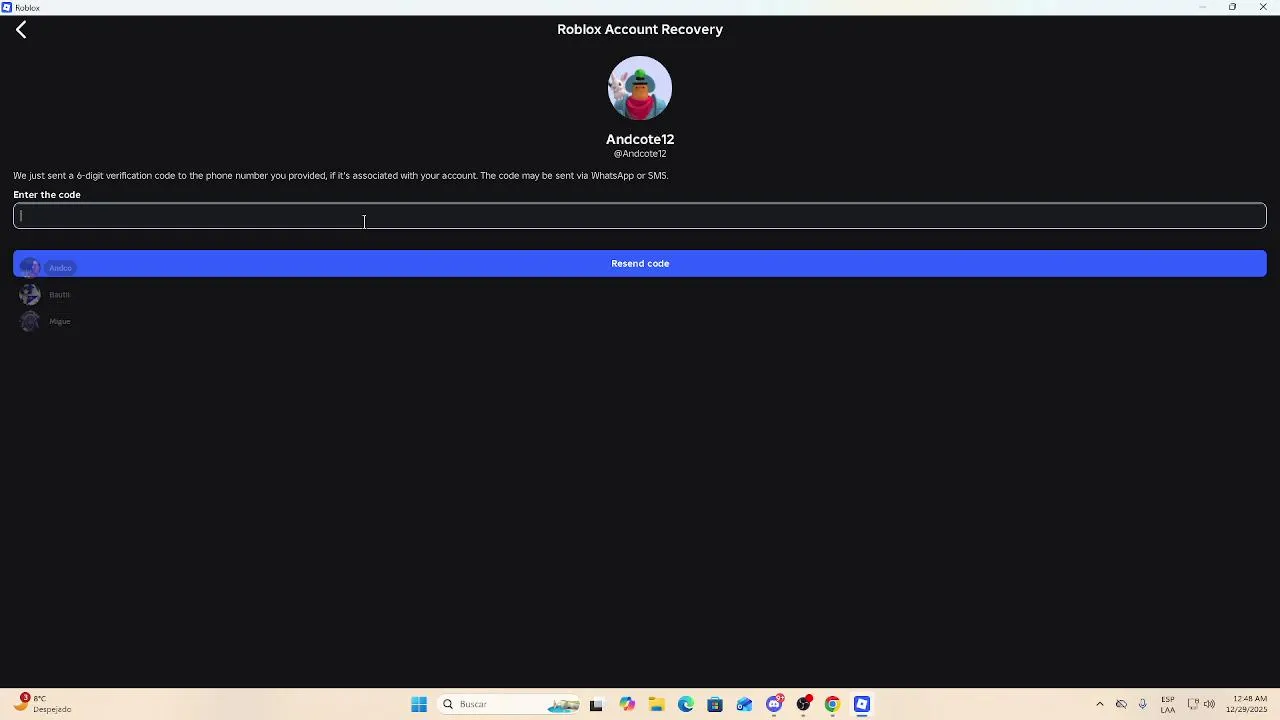1280x720 pixels.
Task: Open the Windows Start menu
Action: point(419,704)
